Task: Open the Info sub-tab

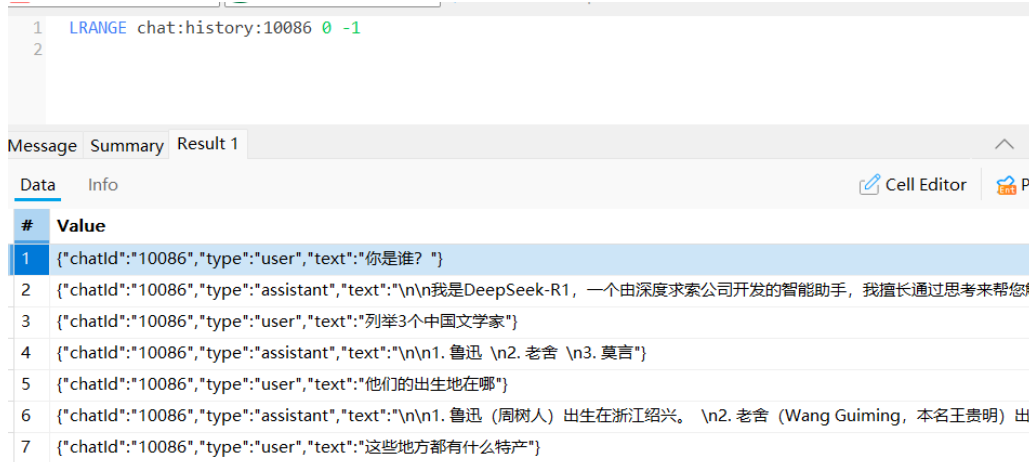Action: (103, 185)
